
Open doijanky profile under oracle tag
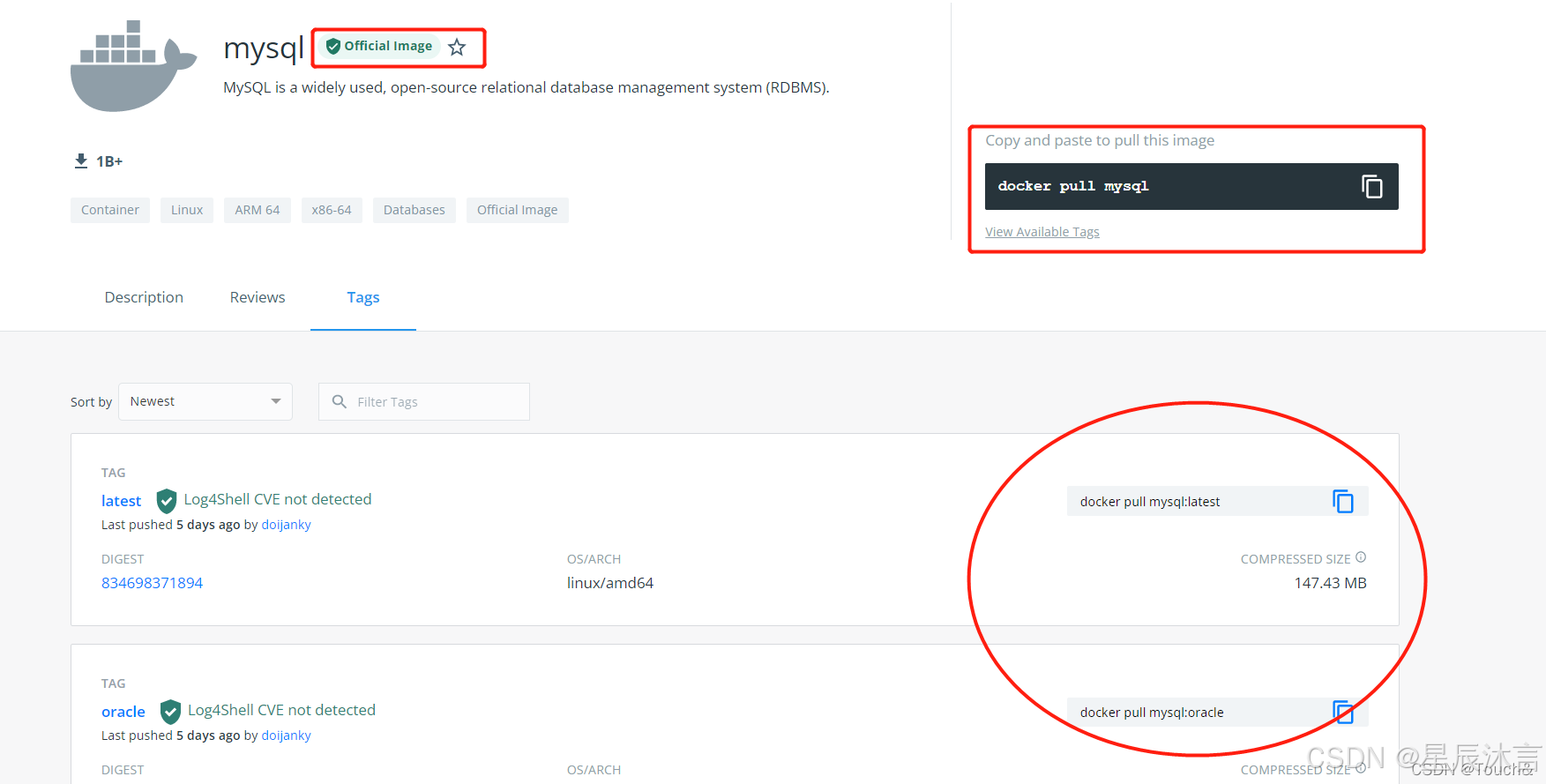[287, 735]
